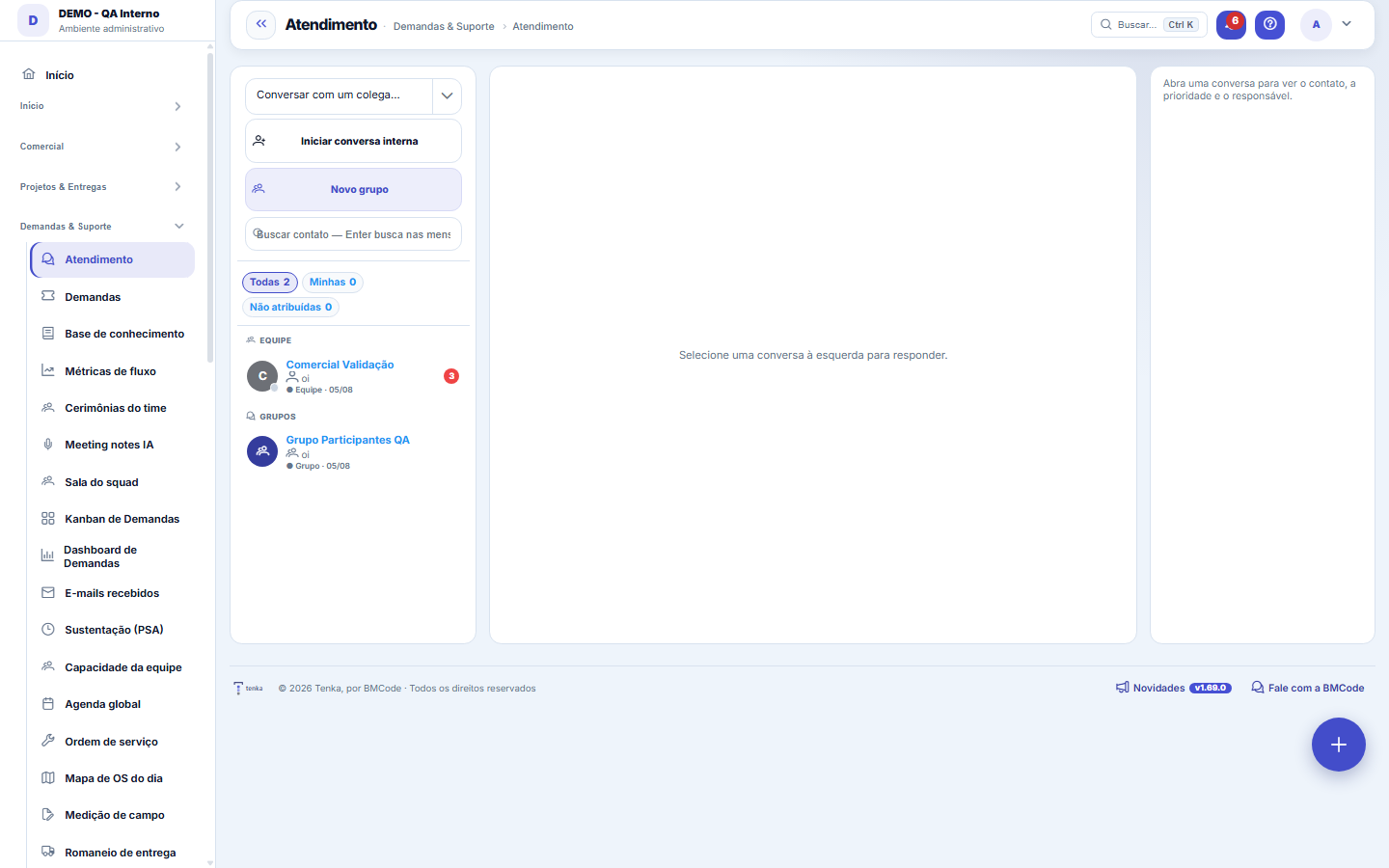Screen dimensions: 1389x868
Task: Click the DEMO workspace D logo
Action: [x=33, y=20]
